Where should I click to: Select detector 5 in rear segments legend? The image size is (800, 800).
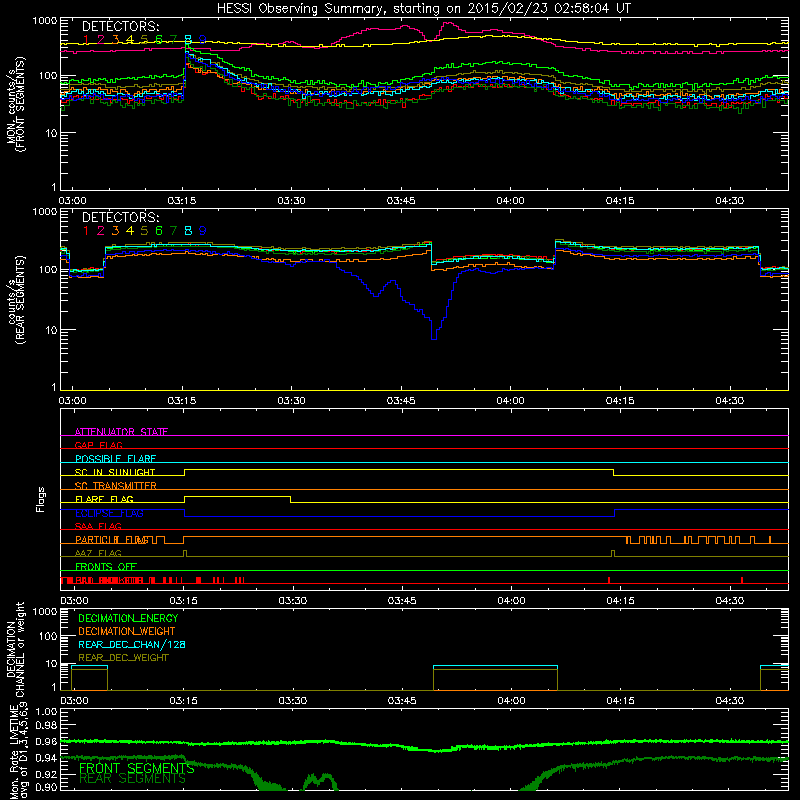144,231
